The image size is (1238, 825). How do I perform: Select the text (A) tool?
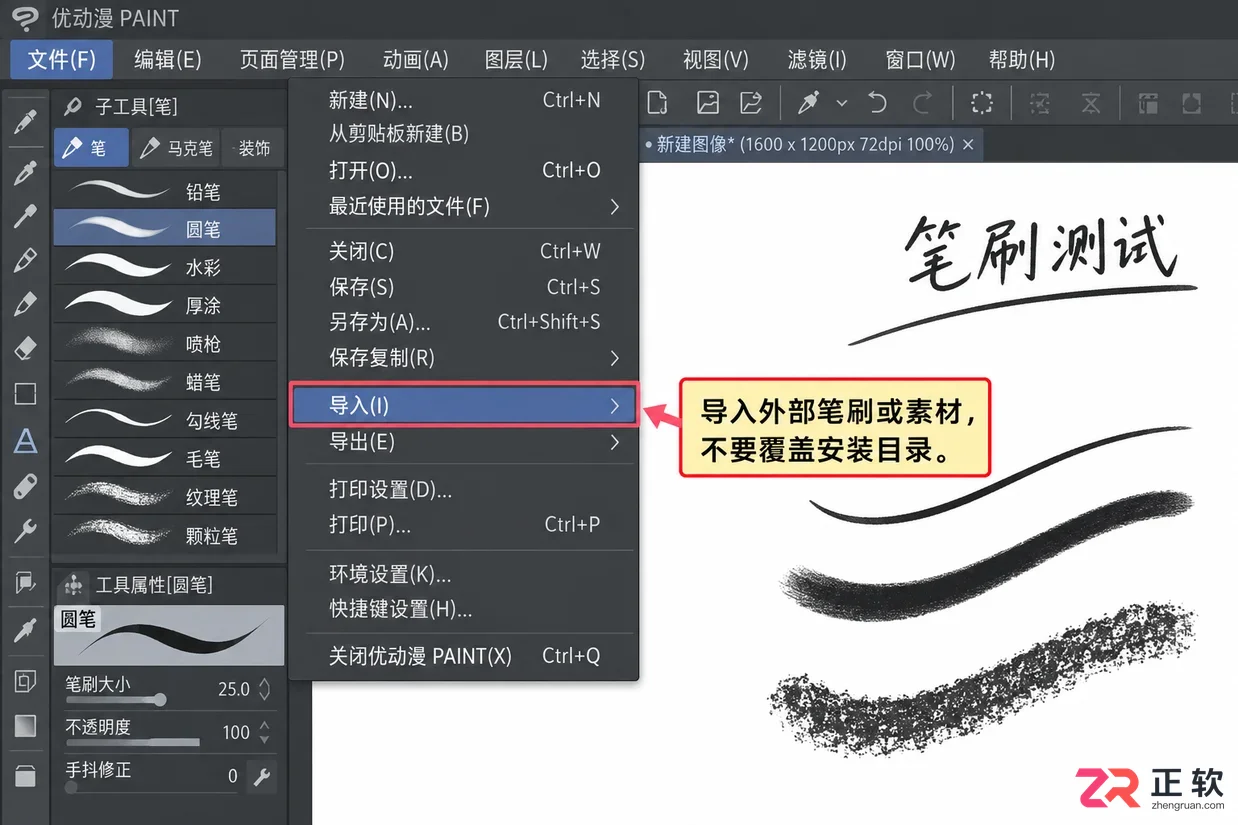[x=25, y=440]
